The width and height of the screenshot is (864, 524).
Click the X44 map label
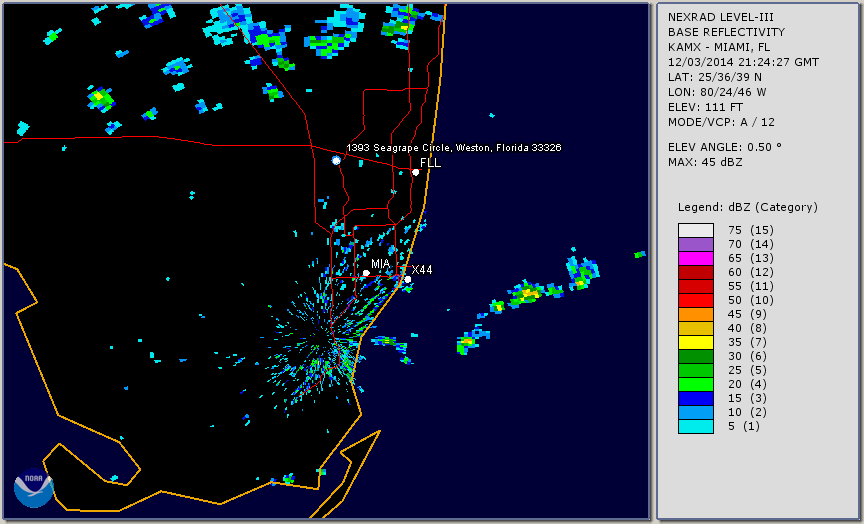[422, 269]
